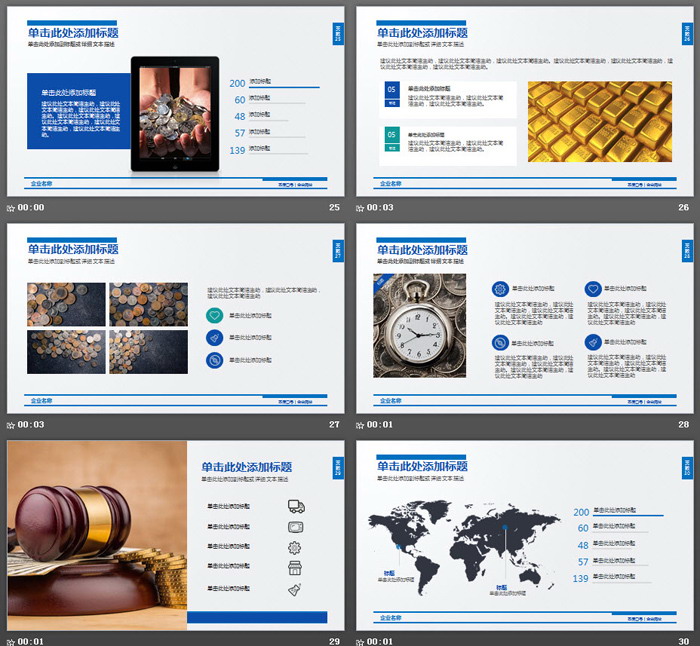The height and width of the screenshot is (646, 700).
Task: Select slide 29 thumbnail with the gavel
Action: point(174,535)
